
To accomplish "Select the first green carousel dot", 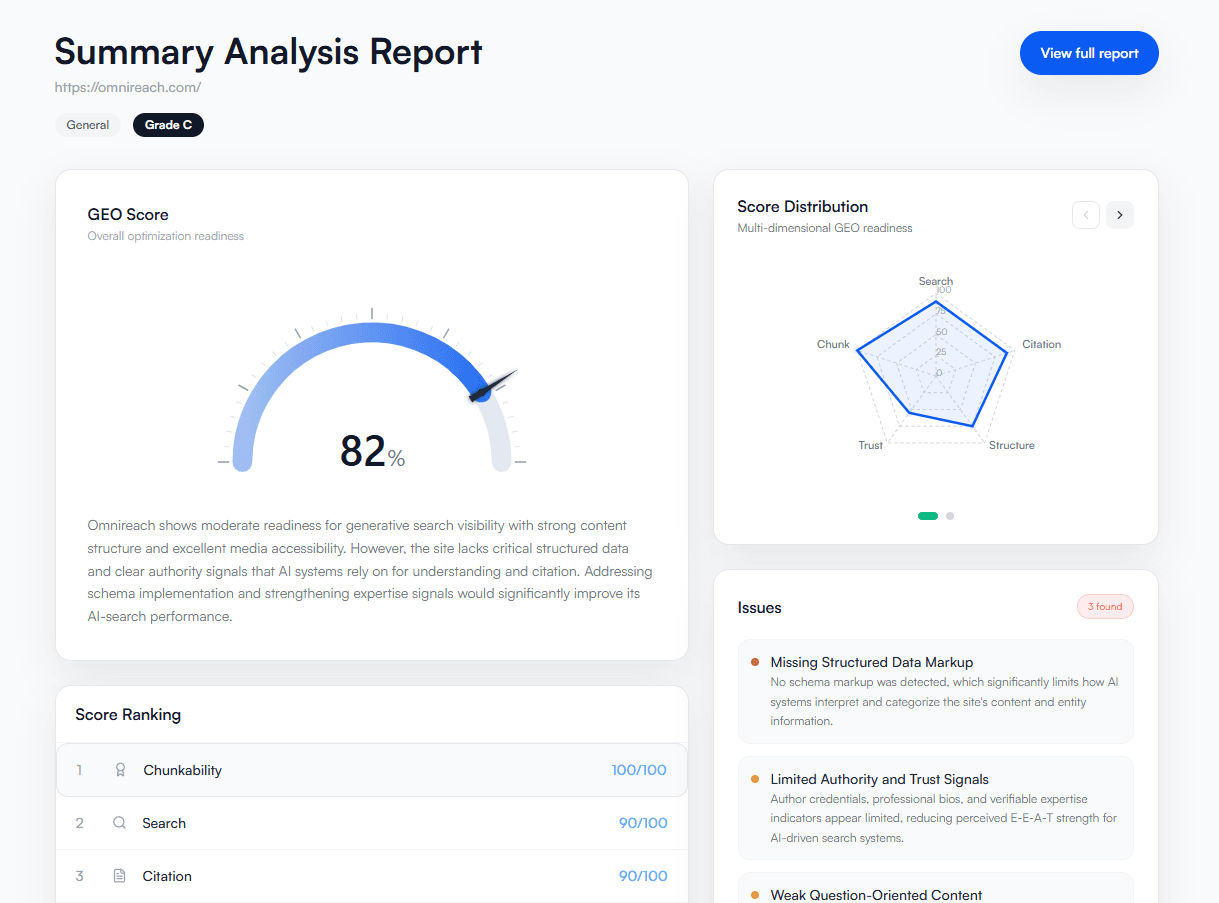I will pyautogui.click(x=928, y=516).
